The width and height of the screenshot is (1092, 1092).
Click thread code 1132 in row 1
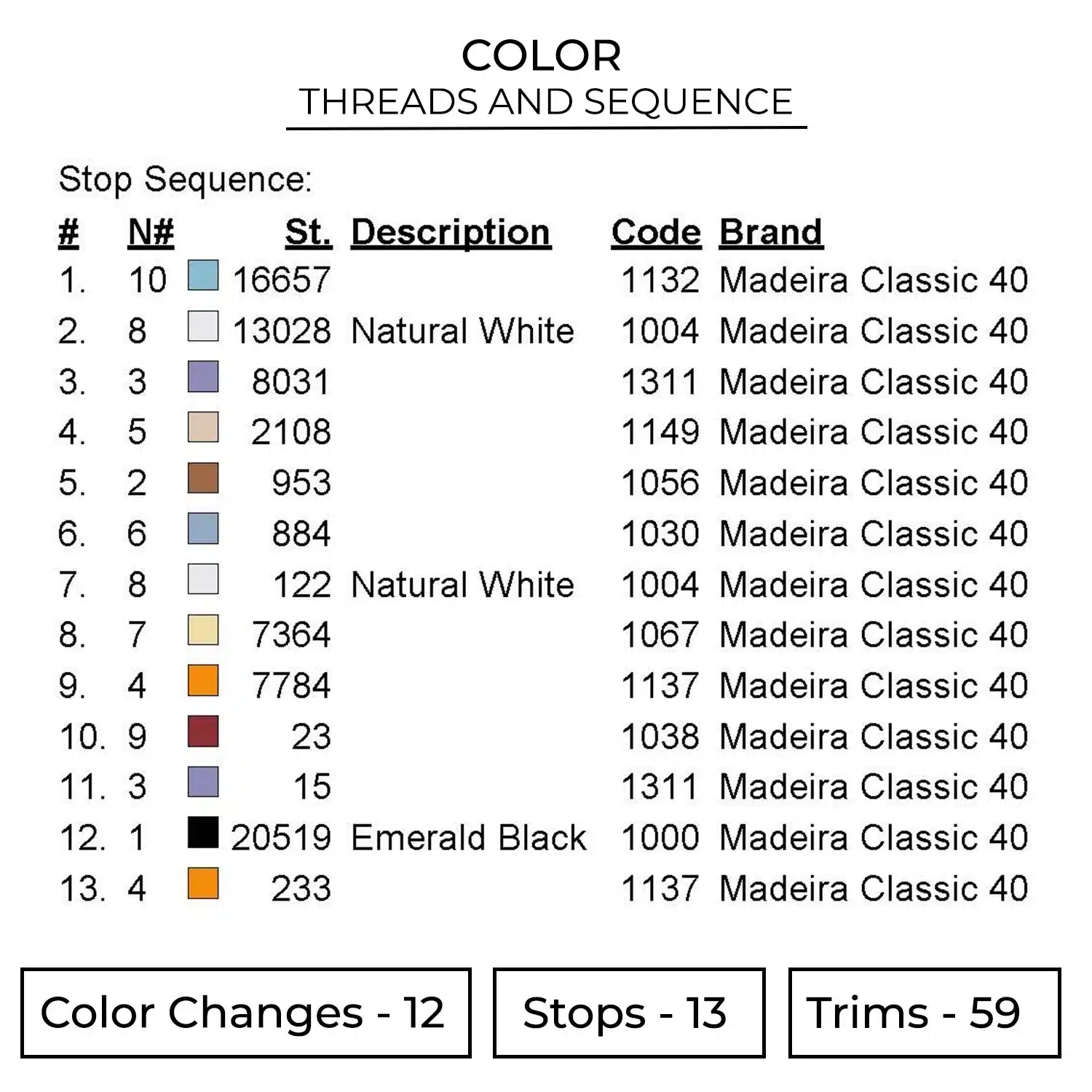pyautogui.click(x=660, y=280)
